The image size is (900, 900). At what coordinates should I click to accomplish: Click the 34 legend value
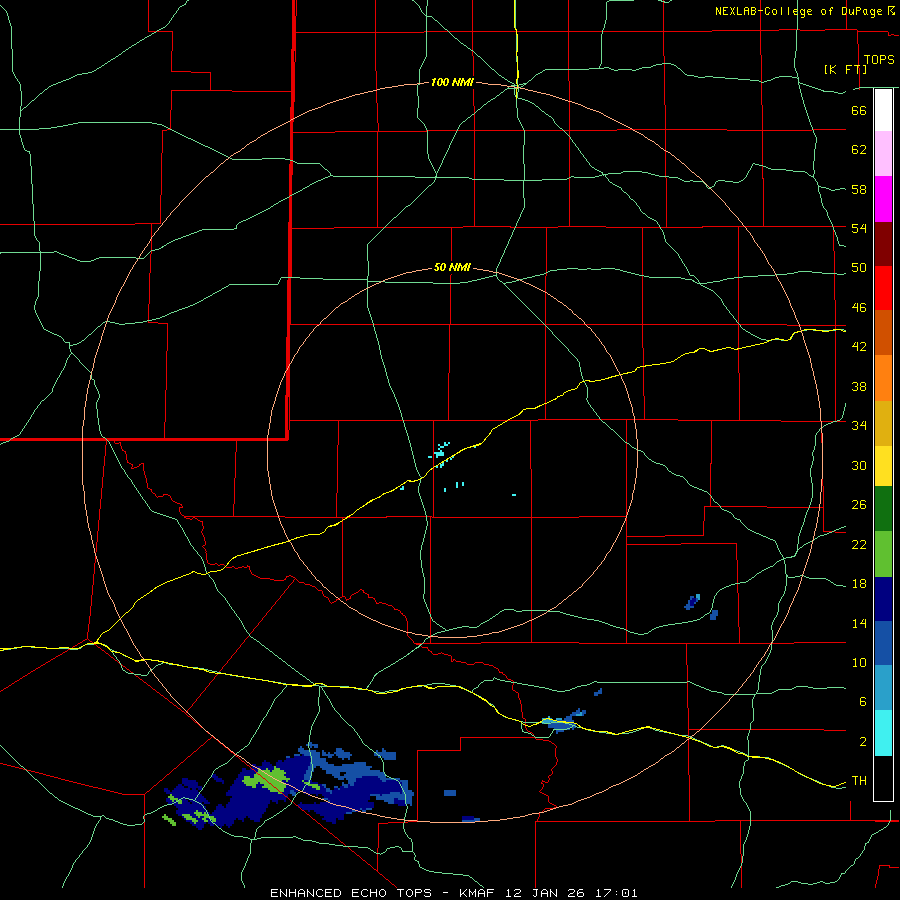pos(859,426)
